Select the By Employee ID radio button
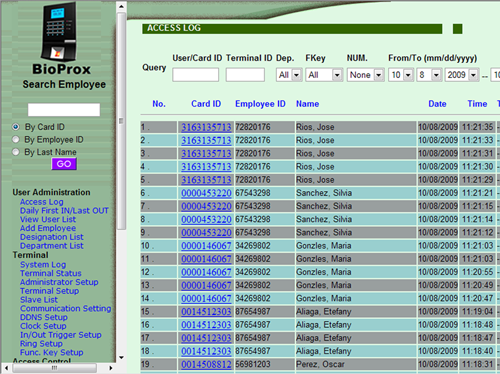 click(x=15, y=139)
